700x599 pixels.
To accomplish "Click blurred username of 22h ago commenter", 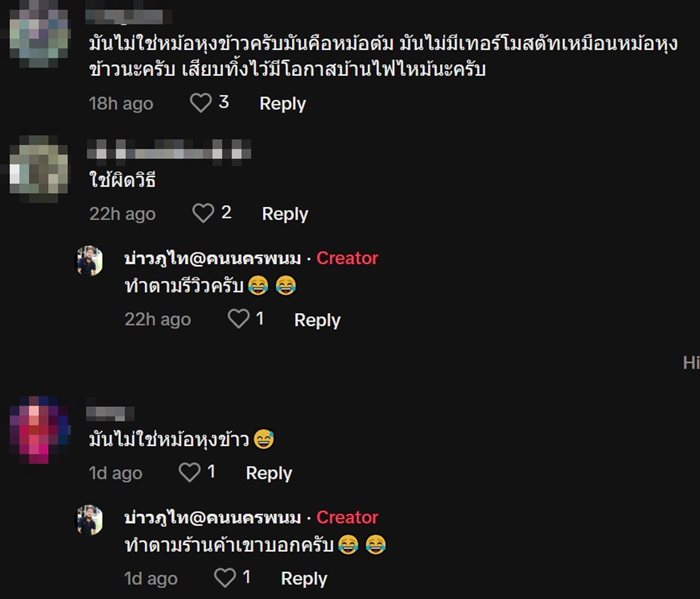I will [168, 152].
